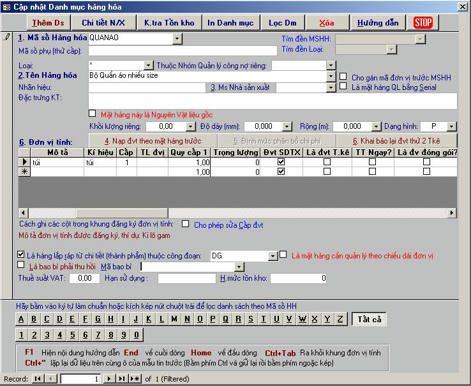
Task: Go to last record navigation arrow
Action: click(121, 379)
